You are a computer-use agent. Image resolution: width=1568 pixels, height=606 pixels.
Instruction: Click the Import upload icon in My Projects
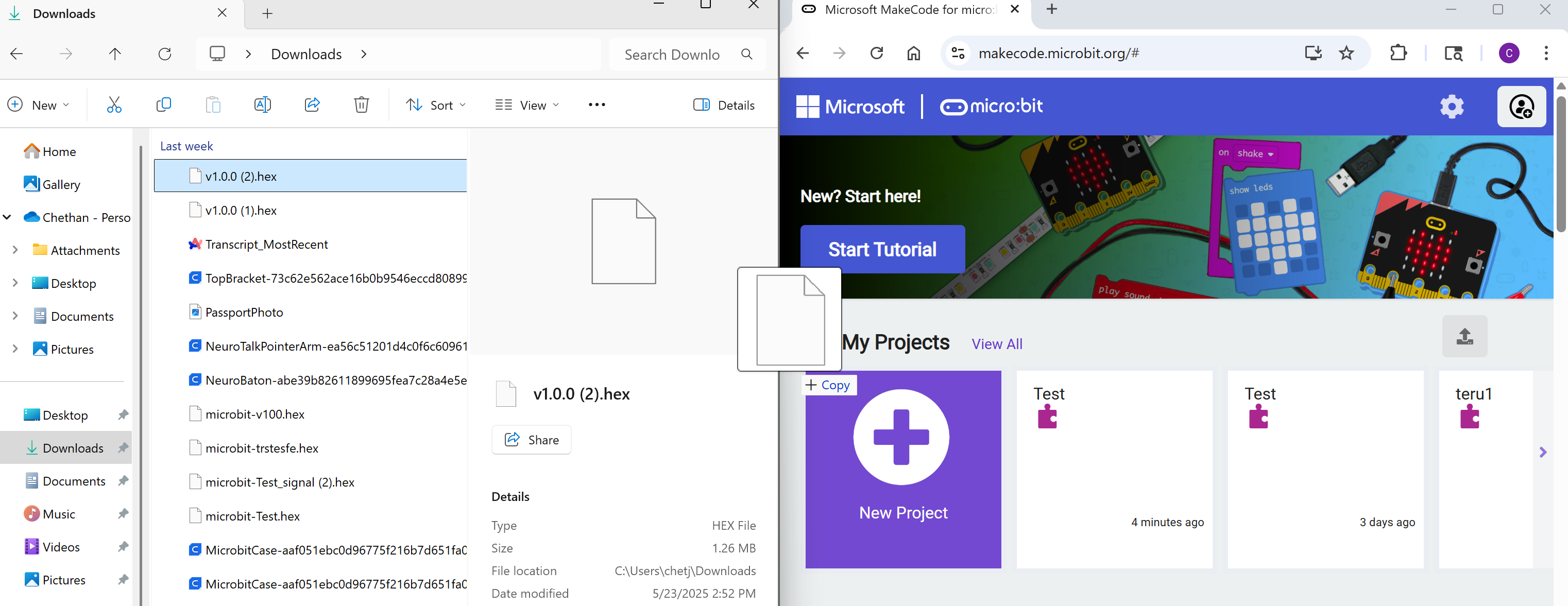[1464, 336]
